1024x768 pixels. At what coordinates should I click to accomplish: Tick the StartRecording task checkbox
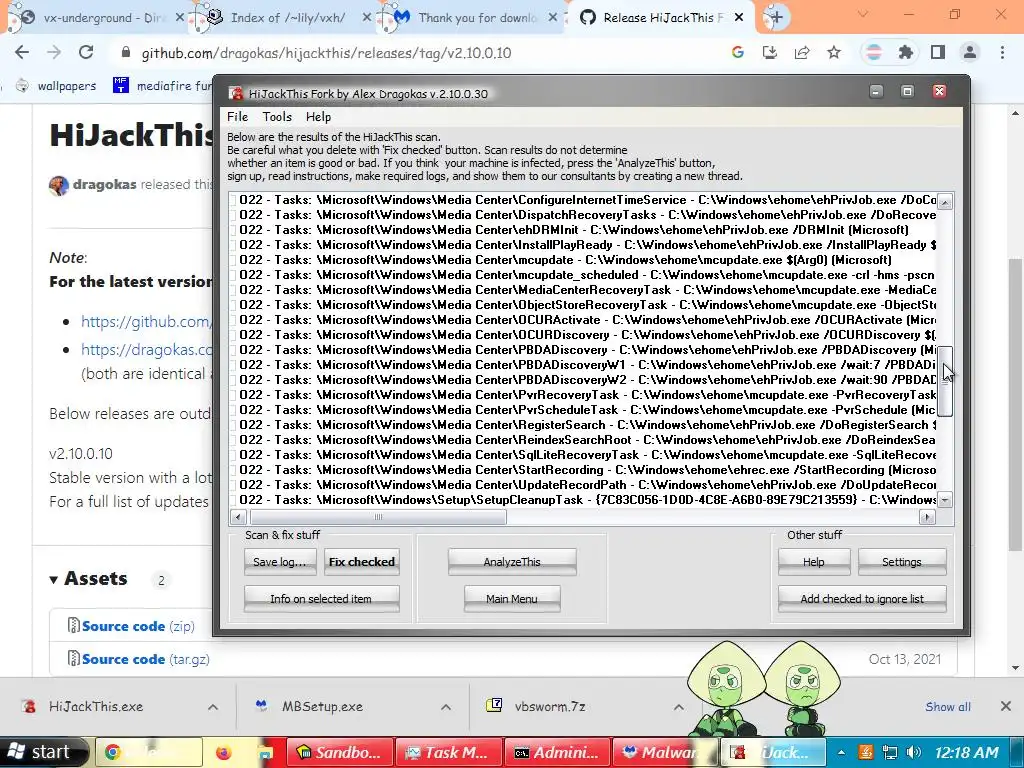[x=233, y=470]
